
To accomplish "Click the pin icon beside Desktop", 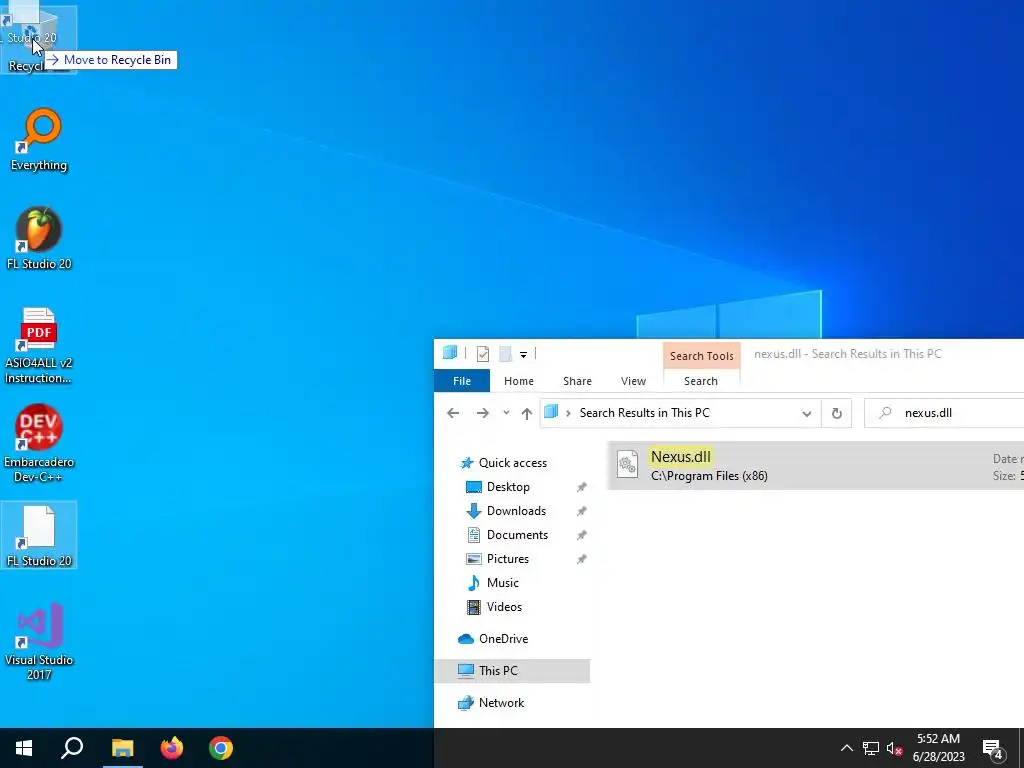I will [581, 487].
